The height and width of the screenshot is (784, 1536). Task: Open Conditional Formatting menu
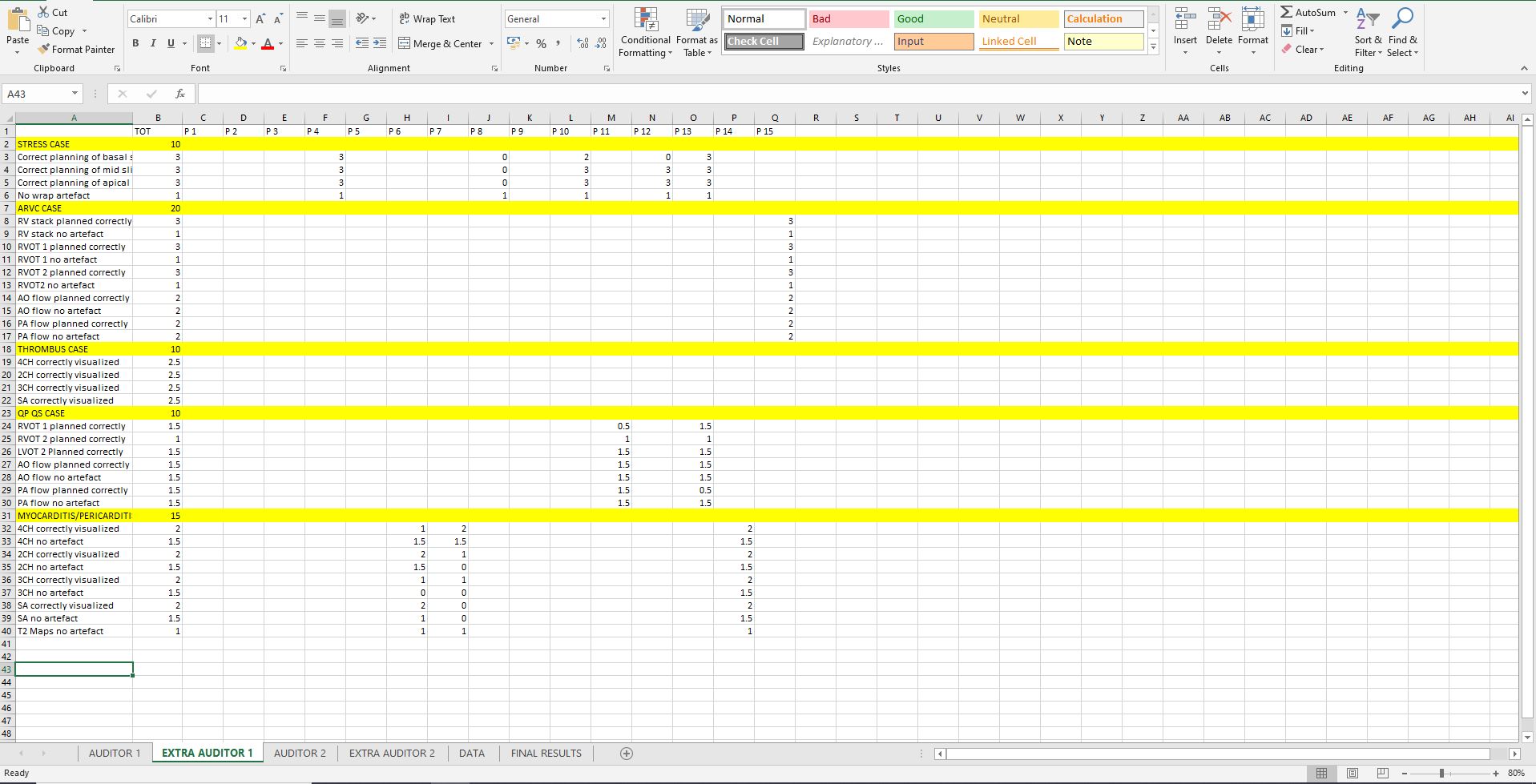tap(645, 34)
